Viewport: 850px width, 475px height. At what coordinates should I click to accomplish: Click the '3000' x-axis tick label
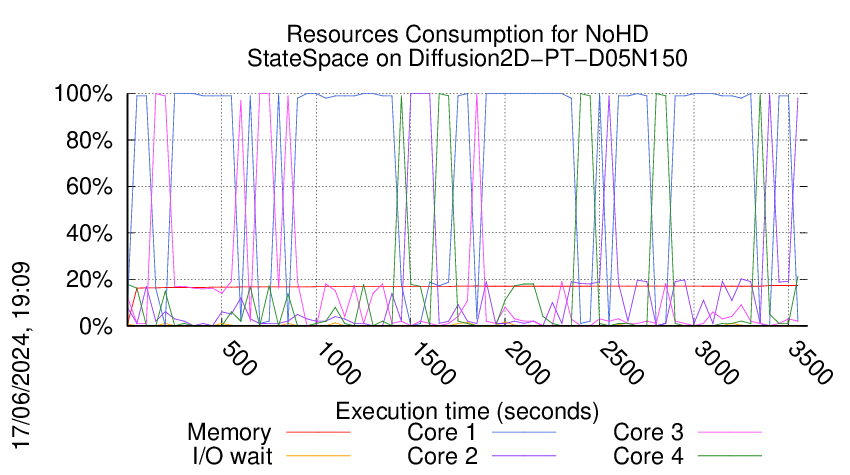pos(716,363)
